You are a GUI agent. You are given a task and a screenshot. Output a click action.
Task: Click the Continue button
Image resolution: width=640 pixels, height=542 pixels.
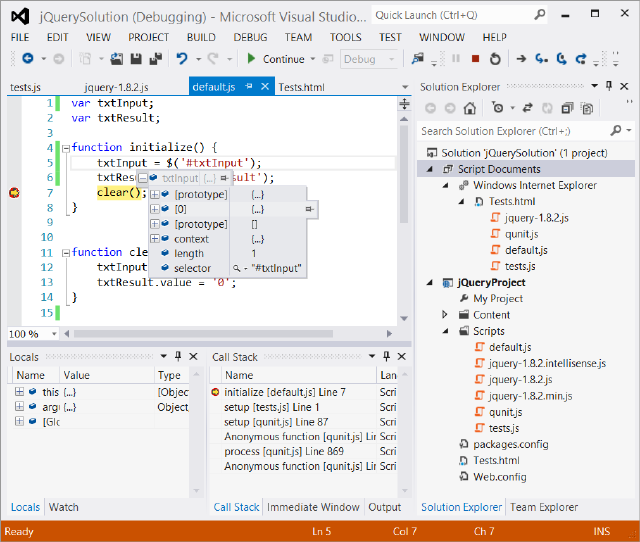click(277, 59)
